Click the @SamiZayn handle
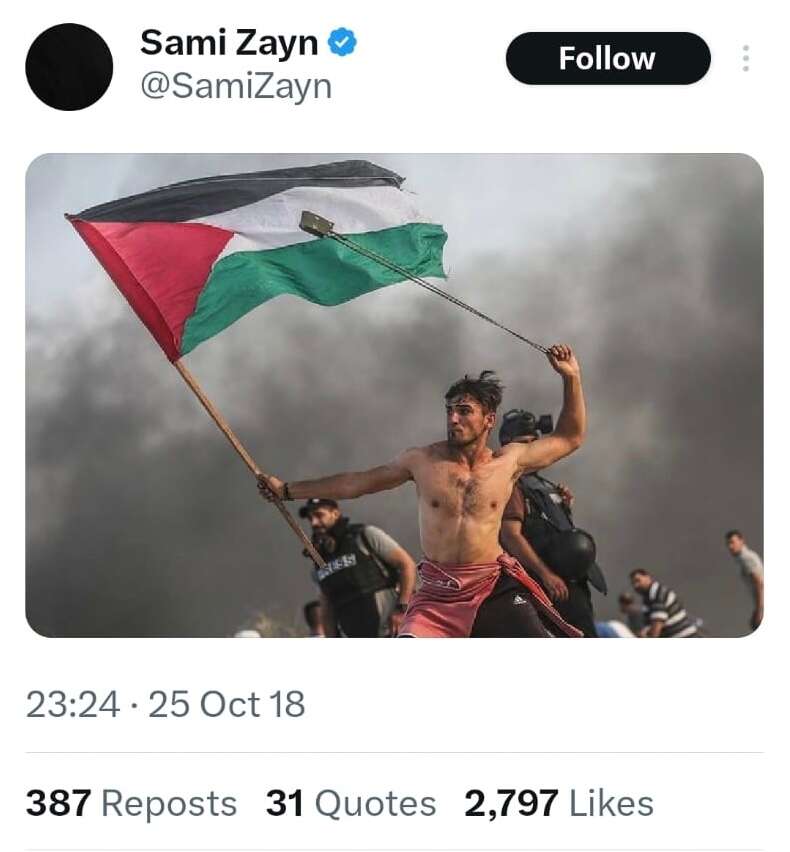This screenshot has height=852, width=790. tap(235, 87)
